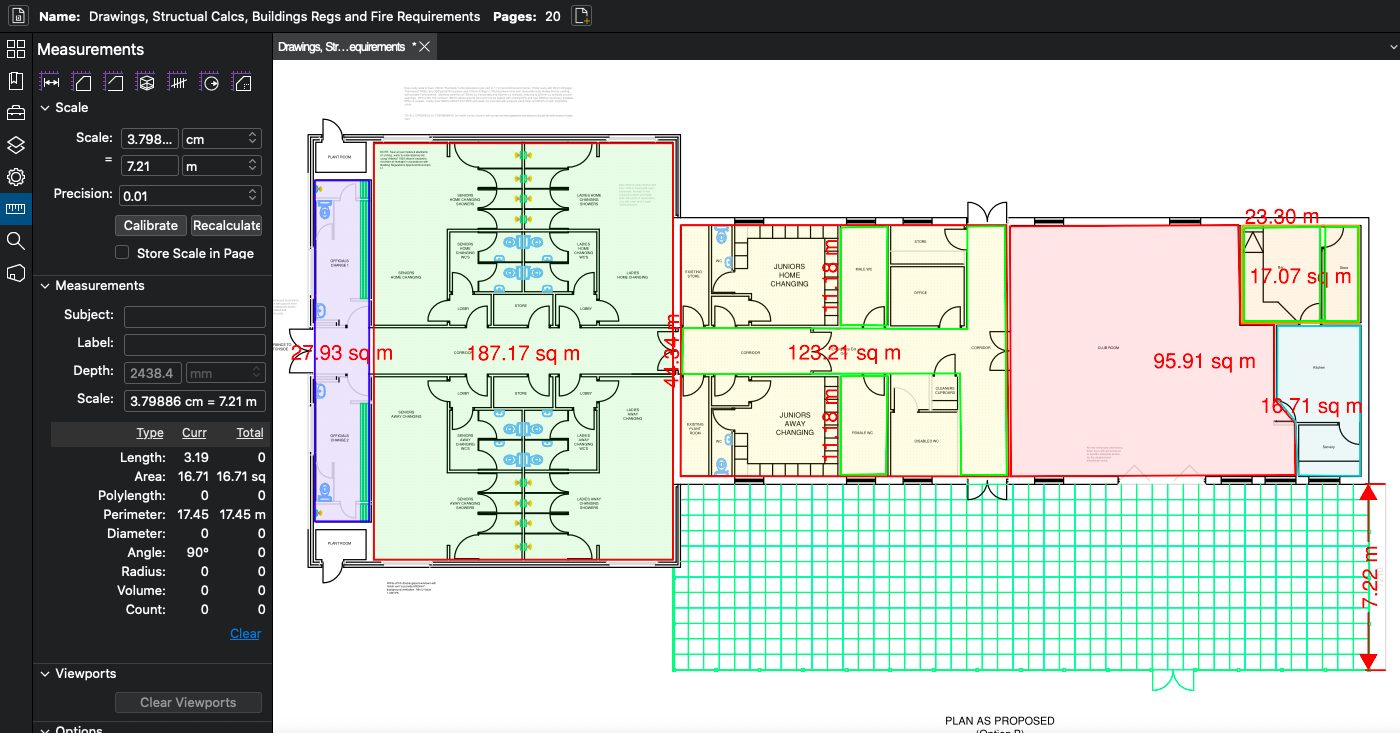1400x733 pixels.
Task: Focus the Depth 2438.4 field
Action: coord(153,372)
